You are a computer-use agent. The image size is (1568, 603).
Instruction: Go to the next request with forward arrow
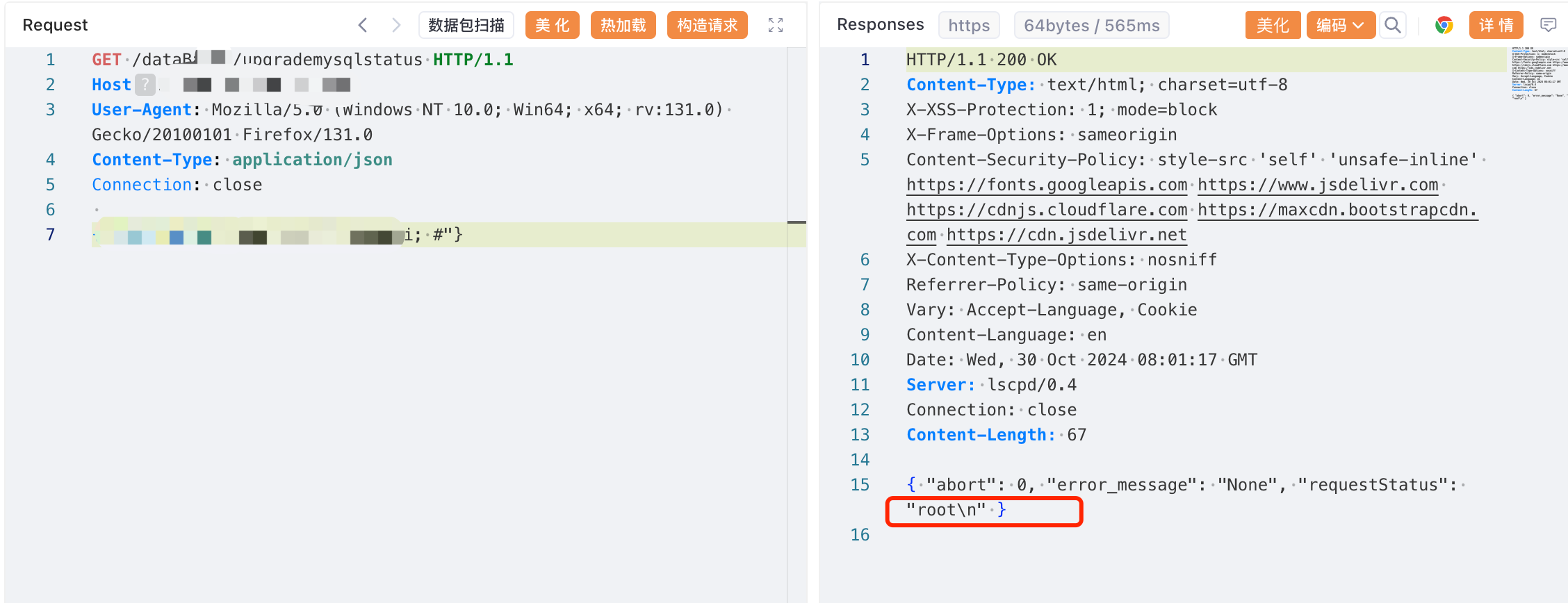point(396,25)
